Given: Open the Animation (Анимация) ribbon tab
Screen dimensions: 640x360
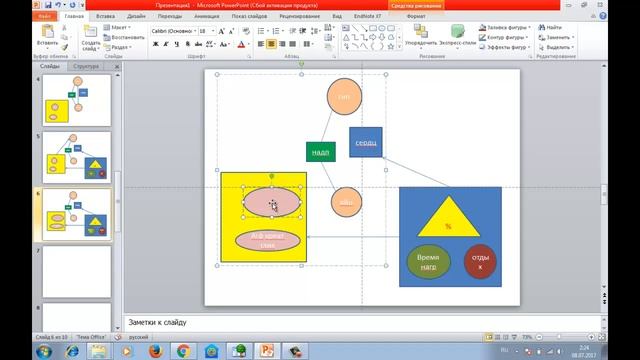Looking at the screenshot, I should 207,16.
